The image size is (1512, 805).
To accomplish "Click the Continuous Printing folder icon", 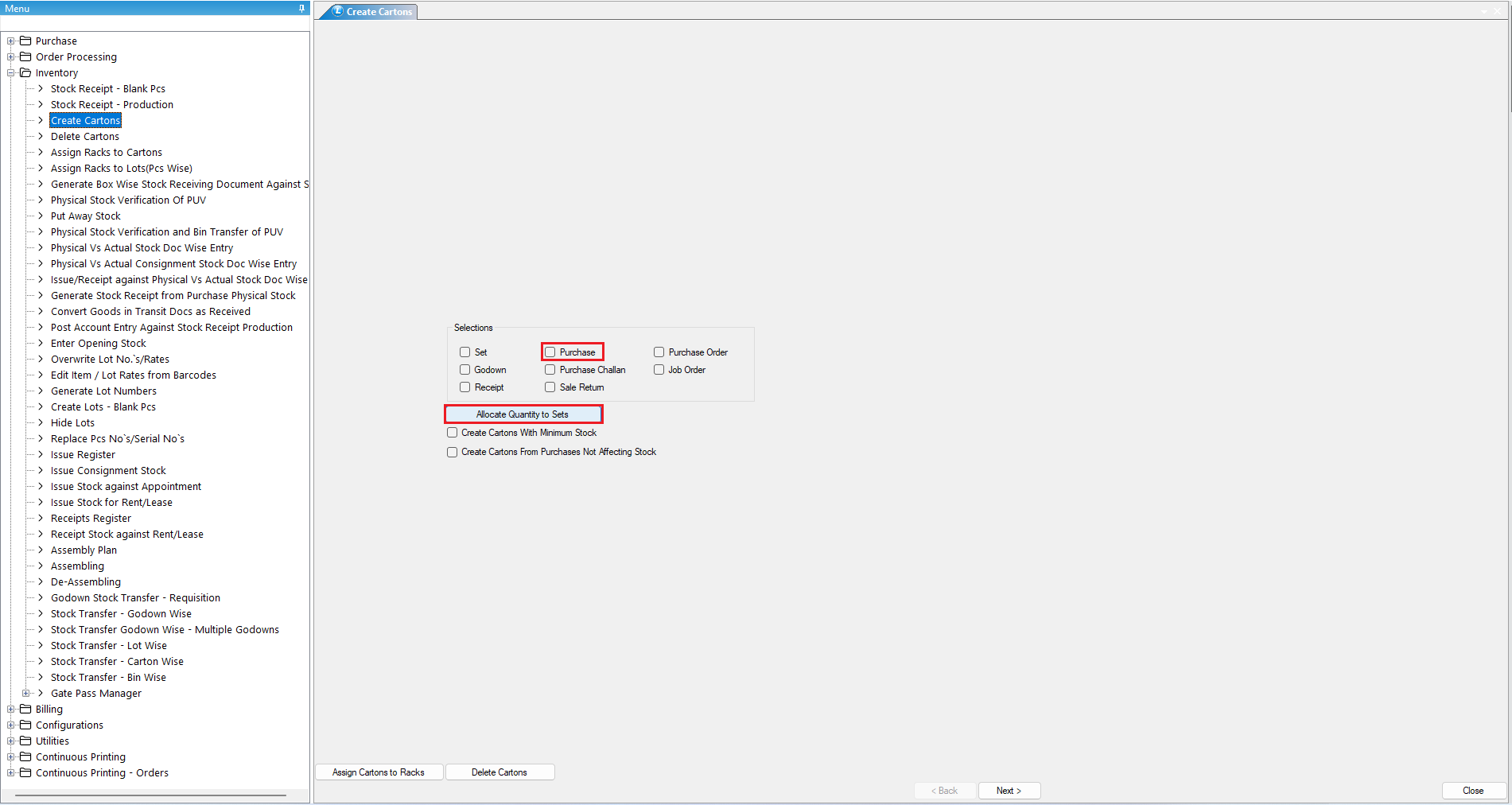I will (25, 756).
